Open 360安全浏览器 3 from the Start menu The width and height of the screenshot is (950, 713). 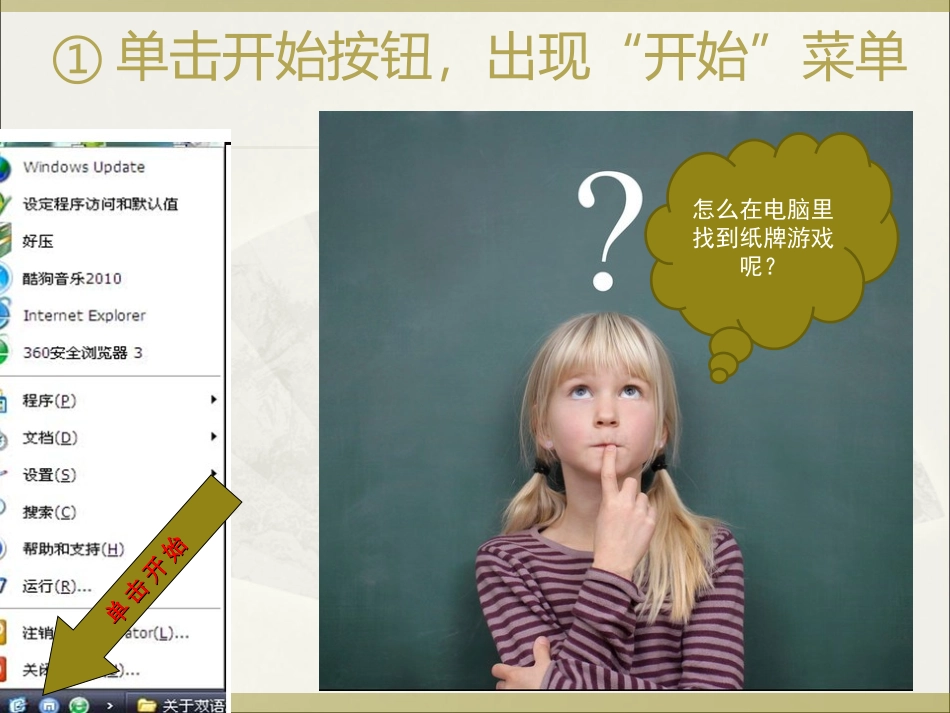point(112,353)
